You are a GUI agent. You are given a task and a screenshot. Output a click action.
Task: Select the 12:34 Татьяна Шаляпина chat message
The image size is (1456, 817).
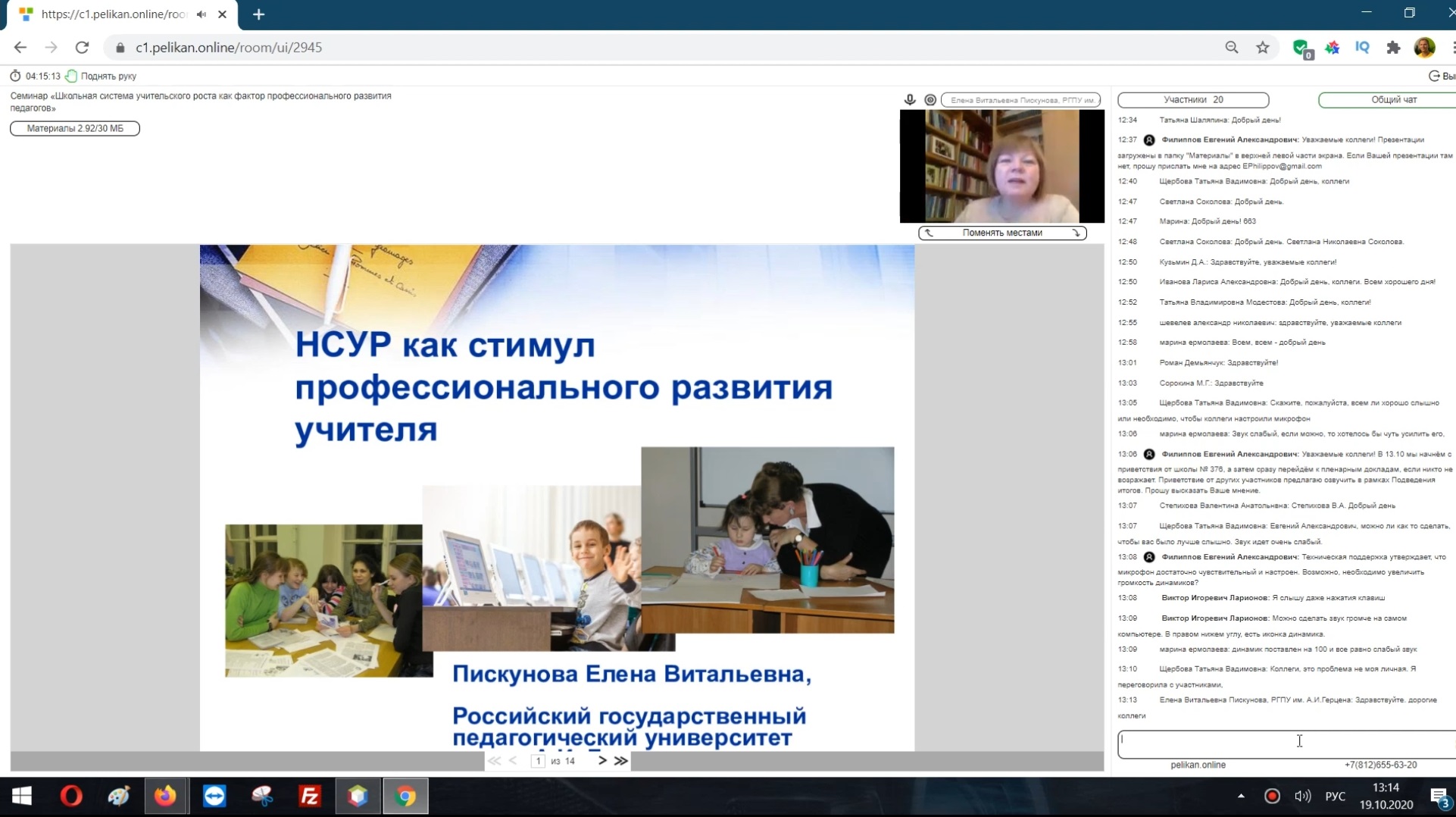[1199, 120]
